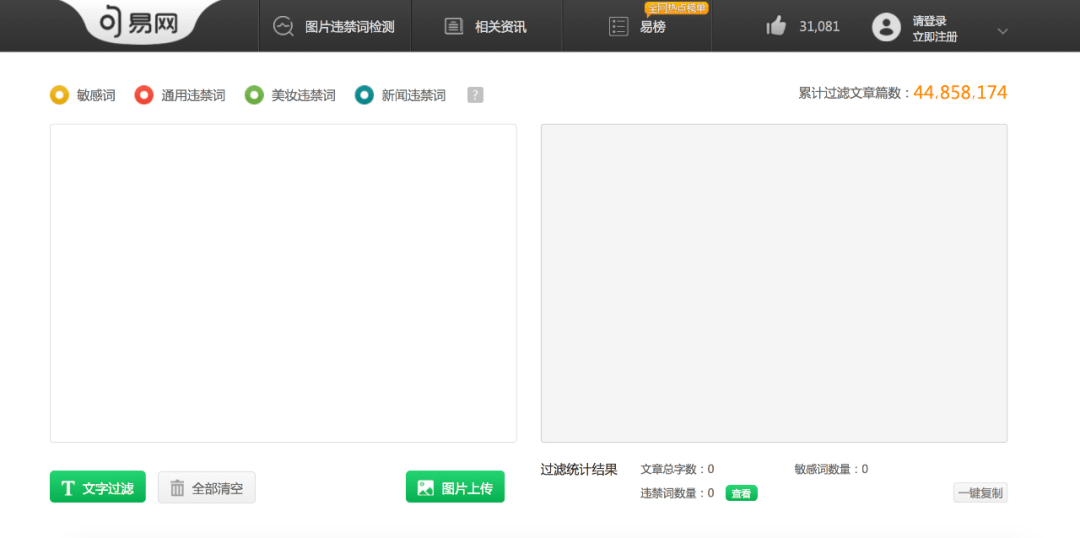Select the 美妆违禁词 radio option
The width and height of the screenshot is (1080, 538).
point(254,95)
